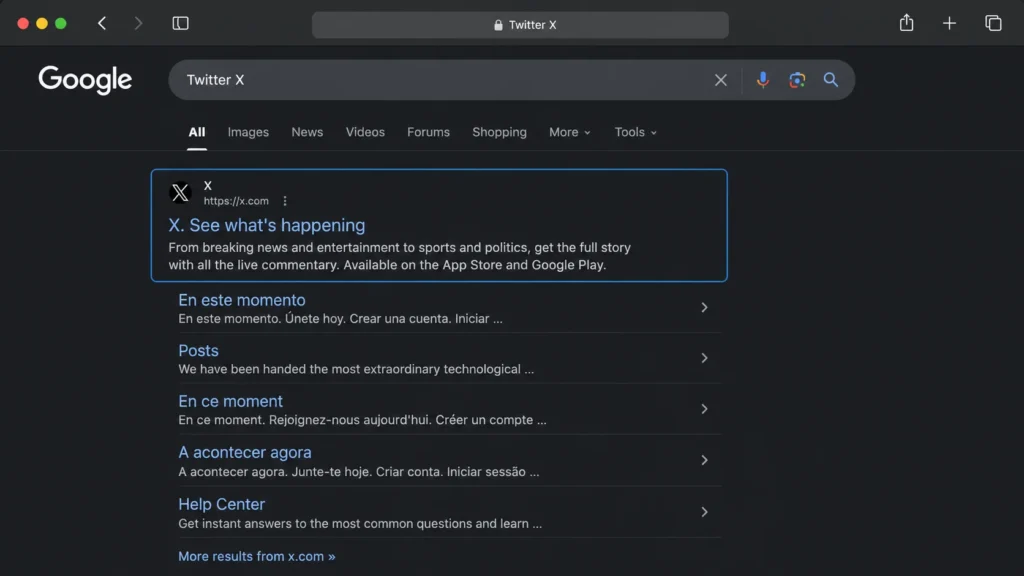Click the voice search microphone icon
The image size is (1024, 576).
762,80
